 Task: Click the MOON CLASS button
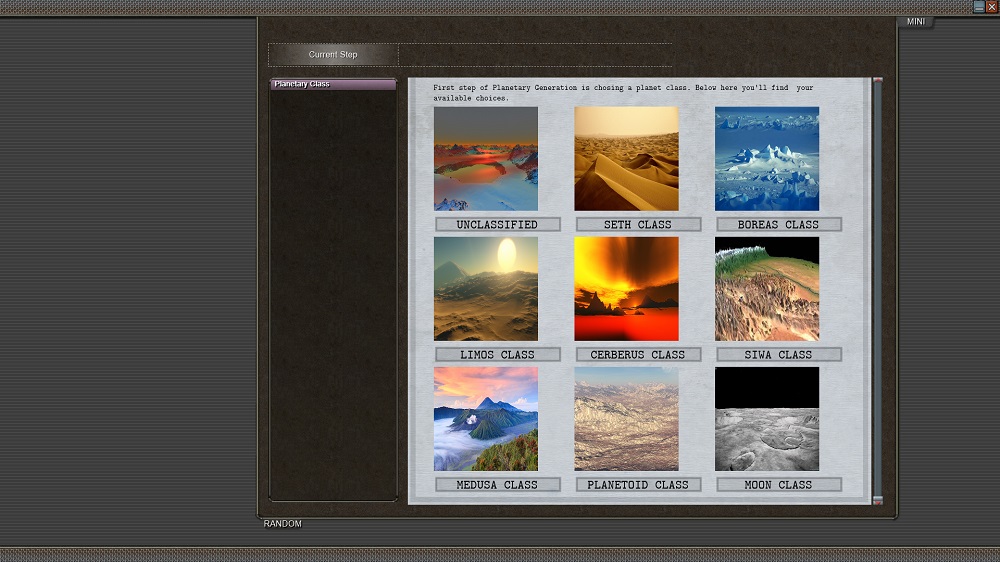click(779, 485)
